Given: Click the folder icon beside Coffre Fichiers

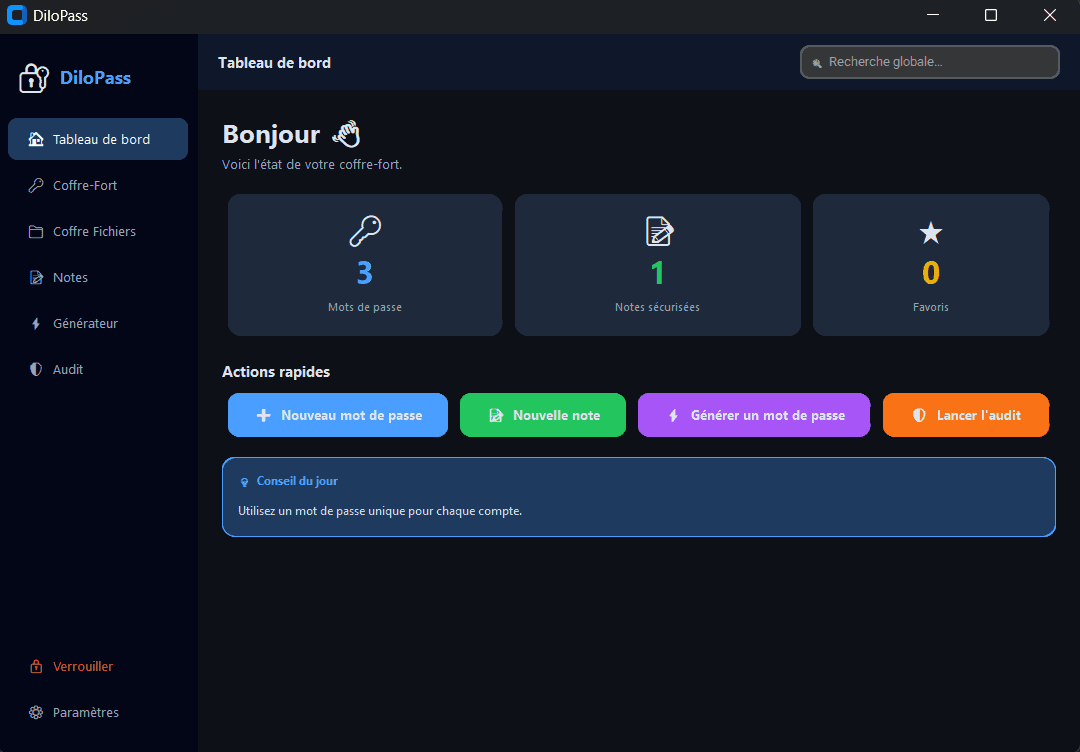Looking at the screenshot, I should click(x=36, y=232).
